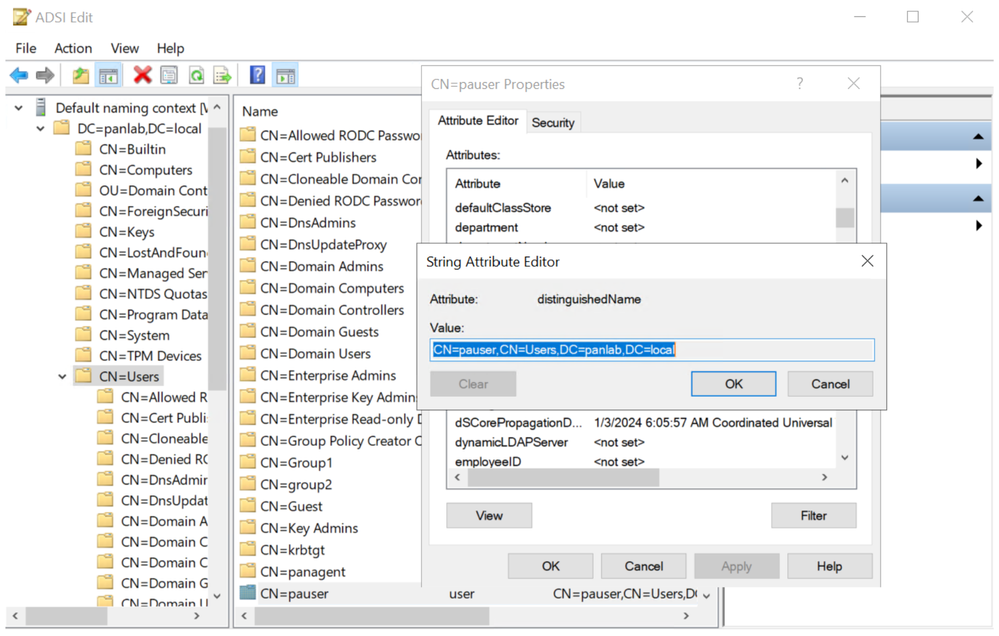Click the red Delete icon in toolbar
The image size is (999, 636).
coord(142,75)
